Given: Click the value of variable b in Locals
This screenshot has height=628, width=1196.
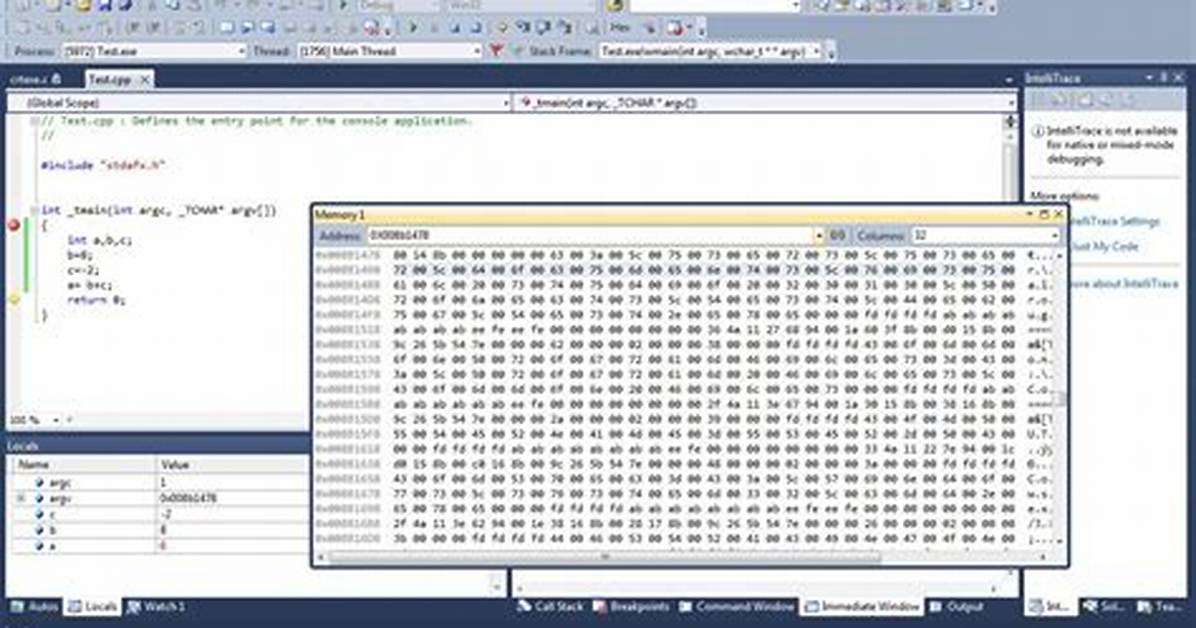Looking at the screenshot, I should click(163, 530).
